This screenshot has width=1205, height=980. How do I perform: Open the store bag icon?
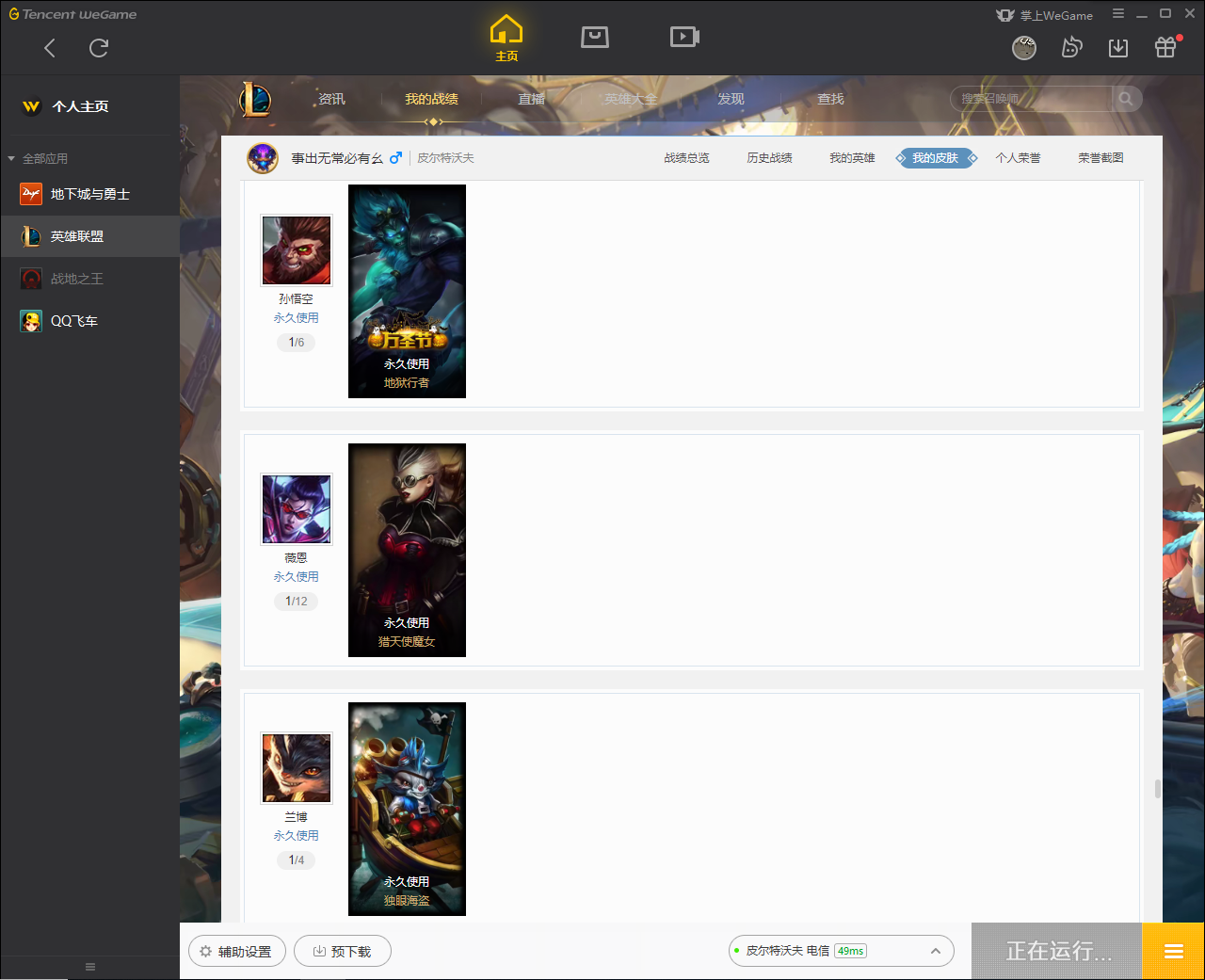595,37
